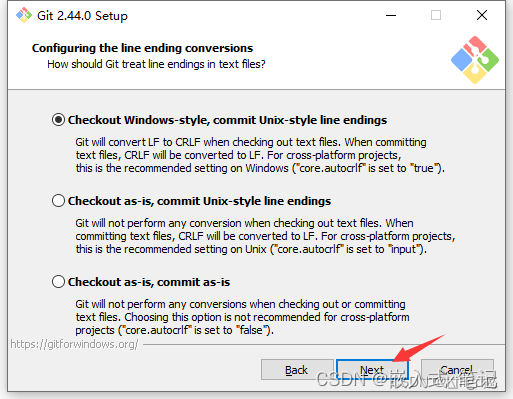Click the greyed-out maximize button
The height and width of the screenshot is (399, 513).
[436, 15]
